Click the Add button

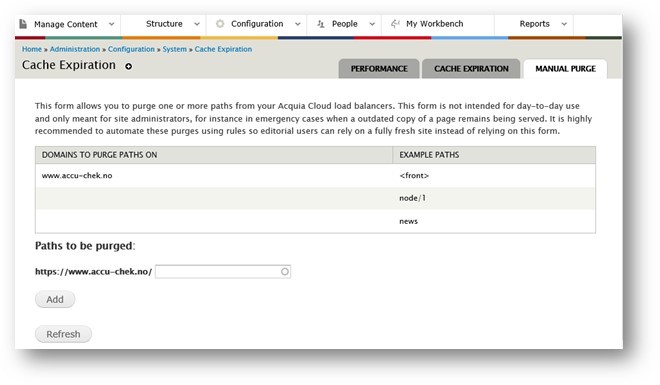(x=55, y=300)
